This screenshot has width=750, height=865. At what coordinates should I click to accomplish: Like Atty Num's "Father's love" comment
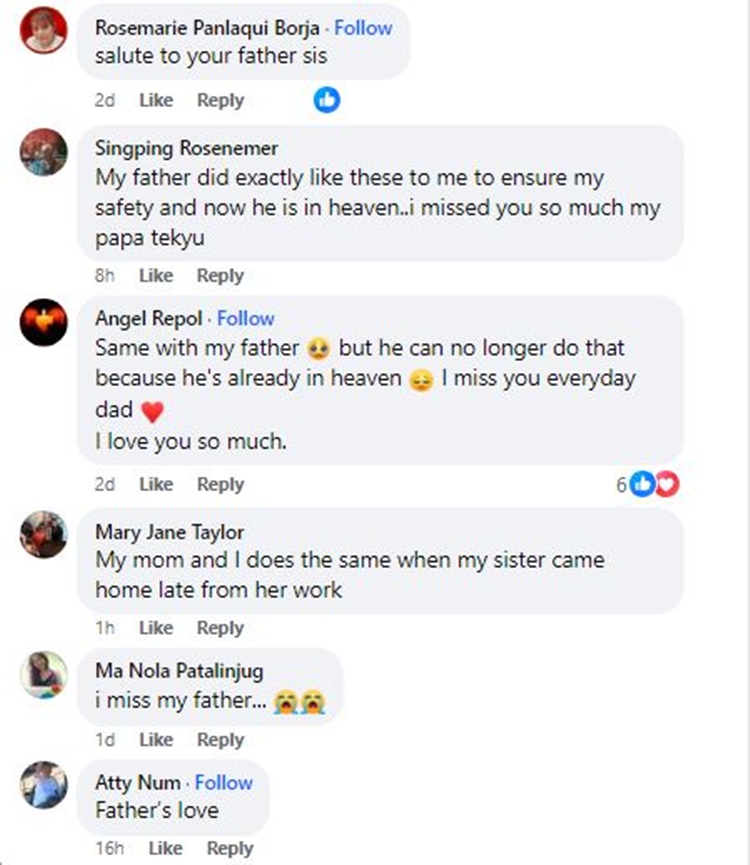pos(165,848)
